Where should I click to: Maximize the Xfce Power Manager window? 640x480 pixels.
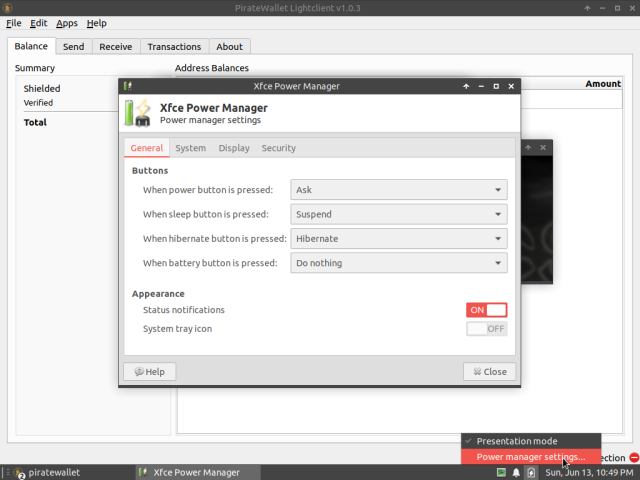tap(496, 86)
